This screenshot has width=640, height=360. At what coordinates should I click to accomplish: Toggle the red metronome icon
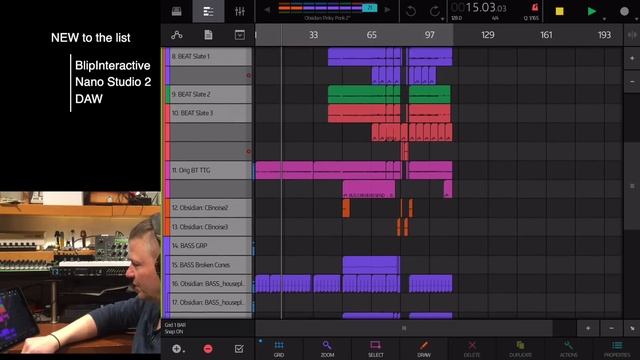coord(535,7)
